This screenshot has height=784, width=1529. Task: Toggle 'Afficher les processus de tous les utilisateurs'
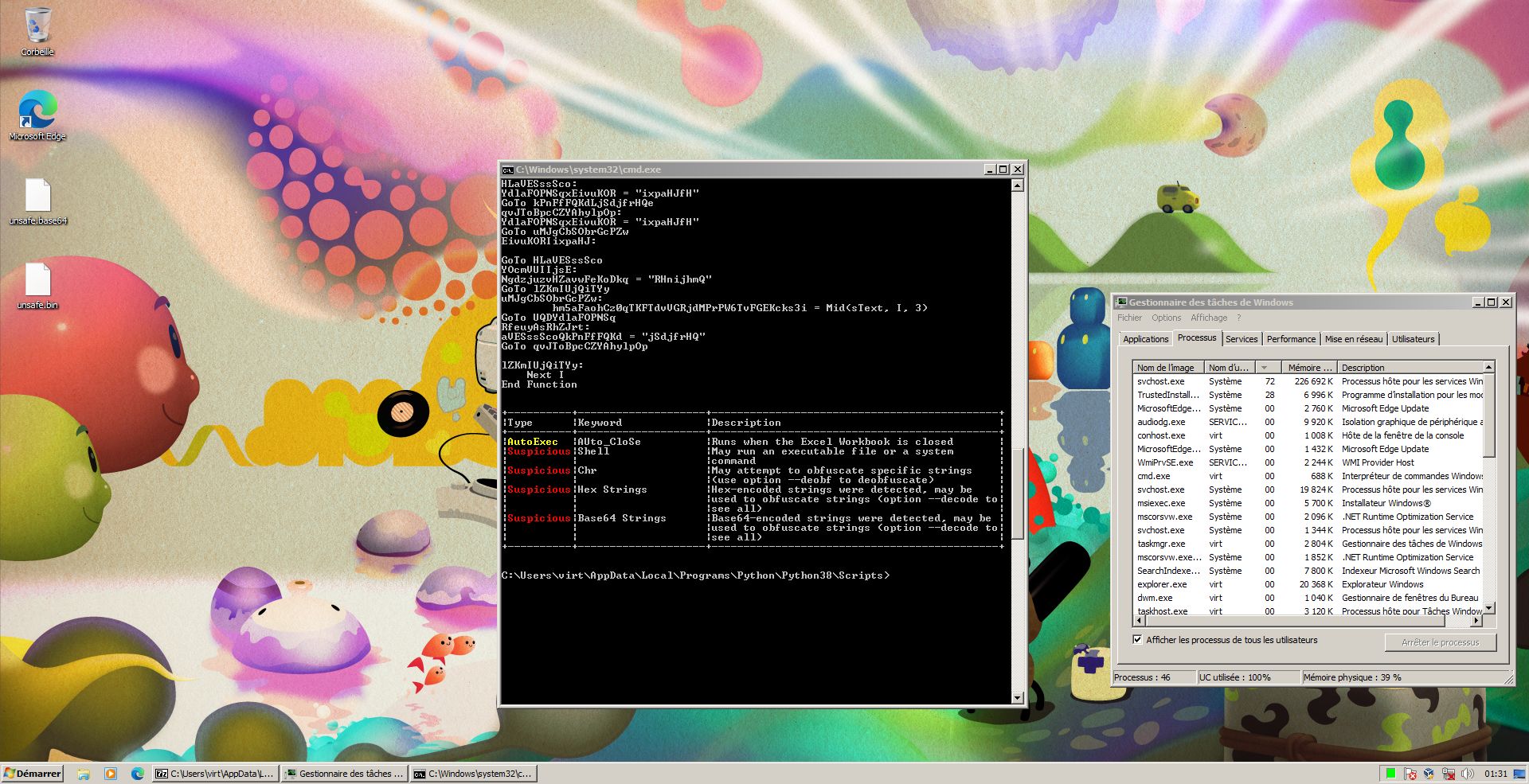point(1137,640)
